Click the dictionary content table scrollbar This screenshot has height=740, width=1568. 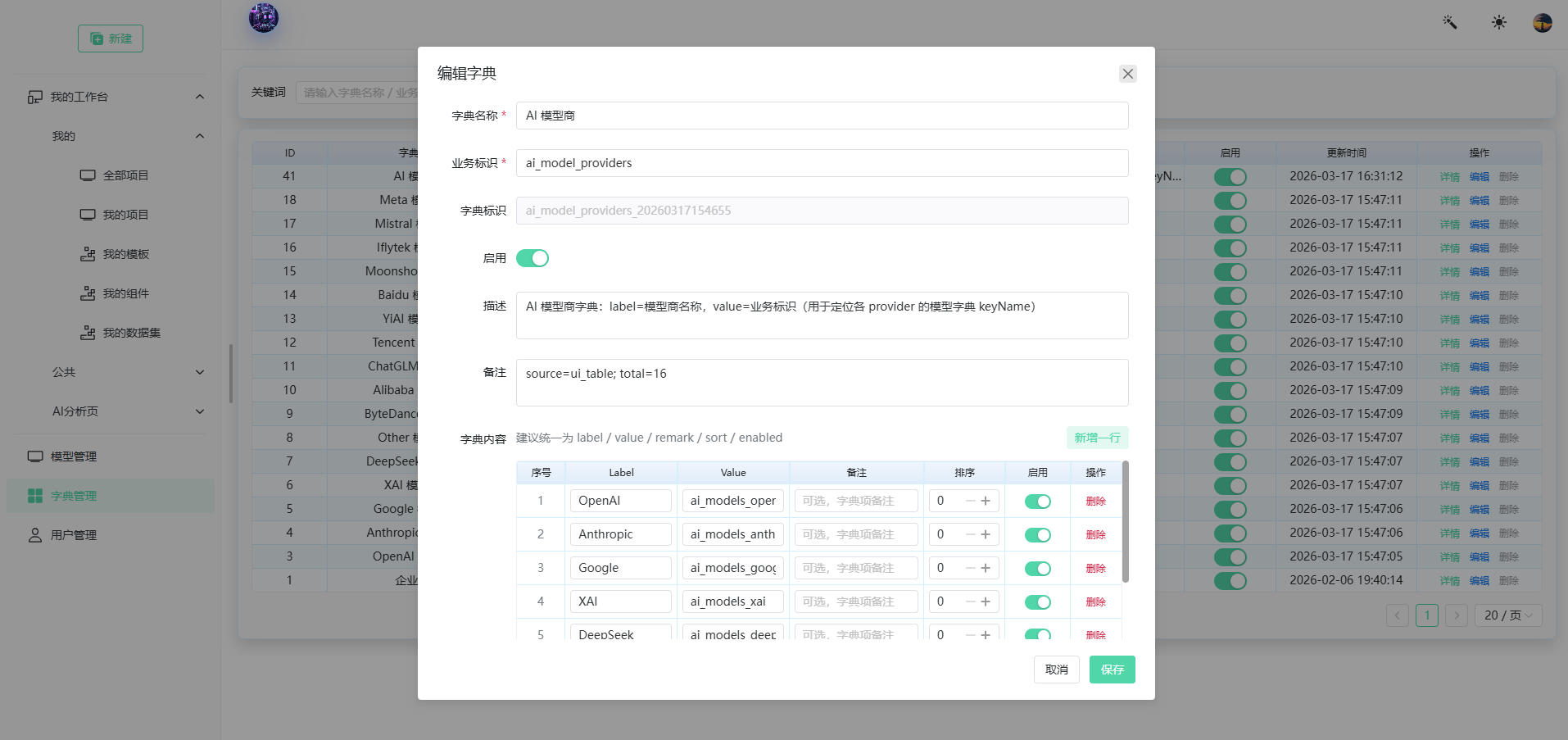point(1126,522)
